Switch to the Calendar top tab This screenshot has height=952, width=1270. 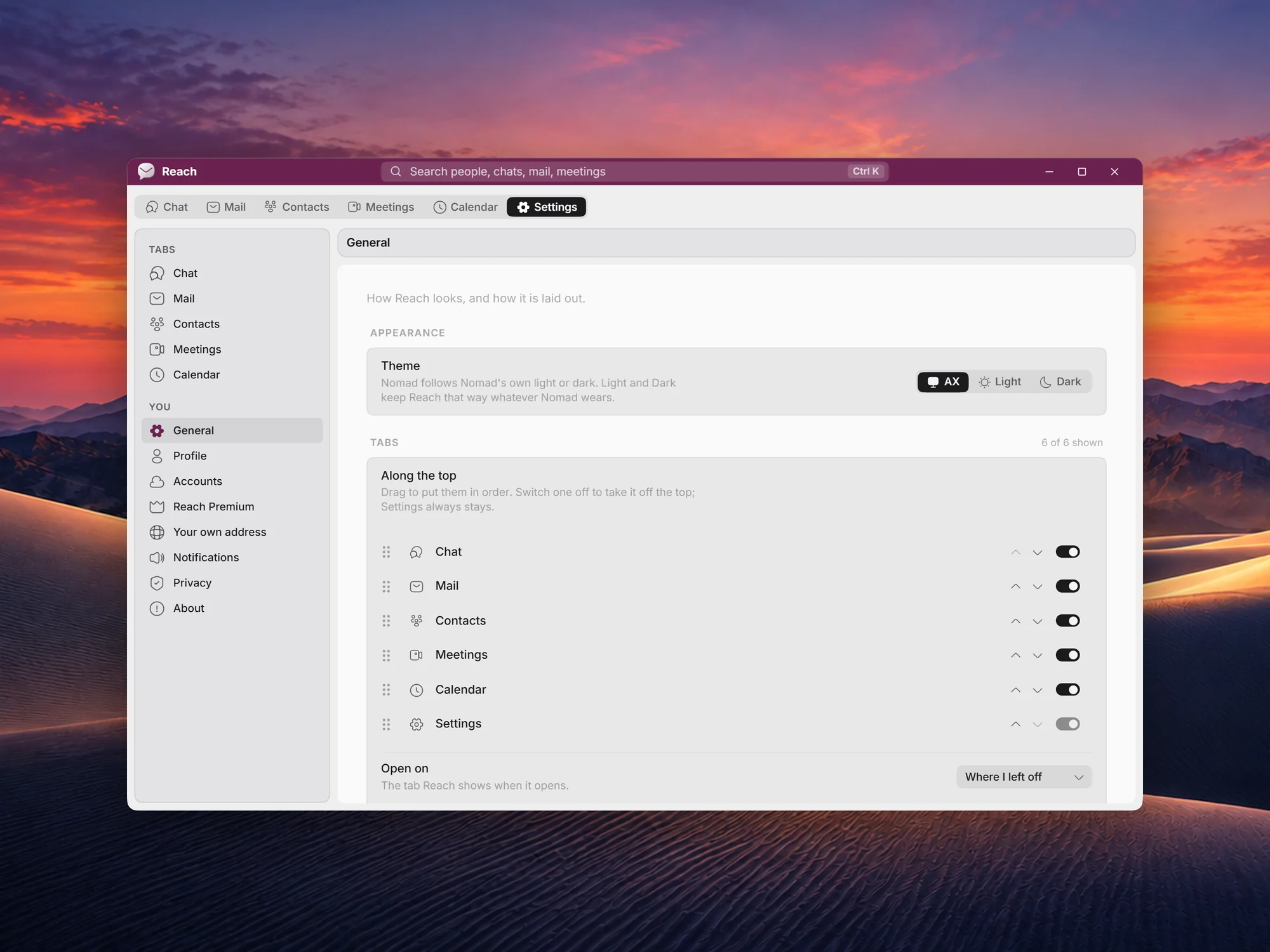465,207
